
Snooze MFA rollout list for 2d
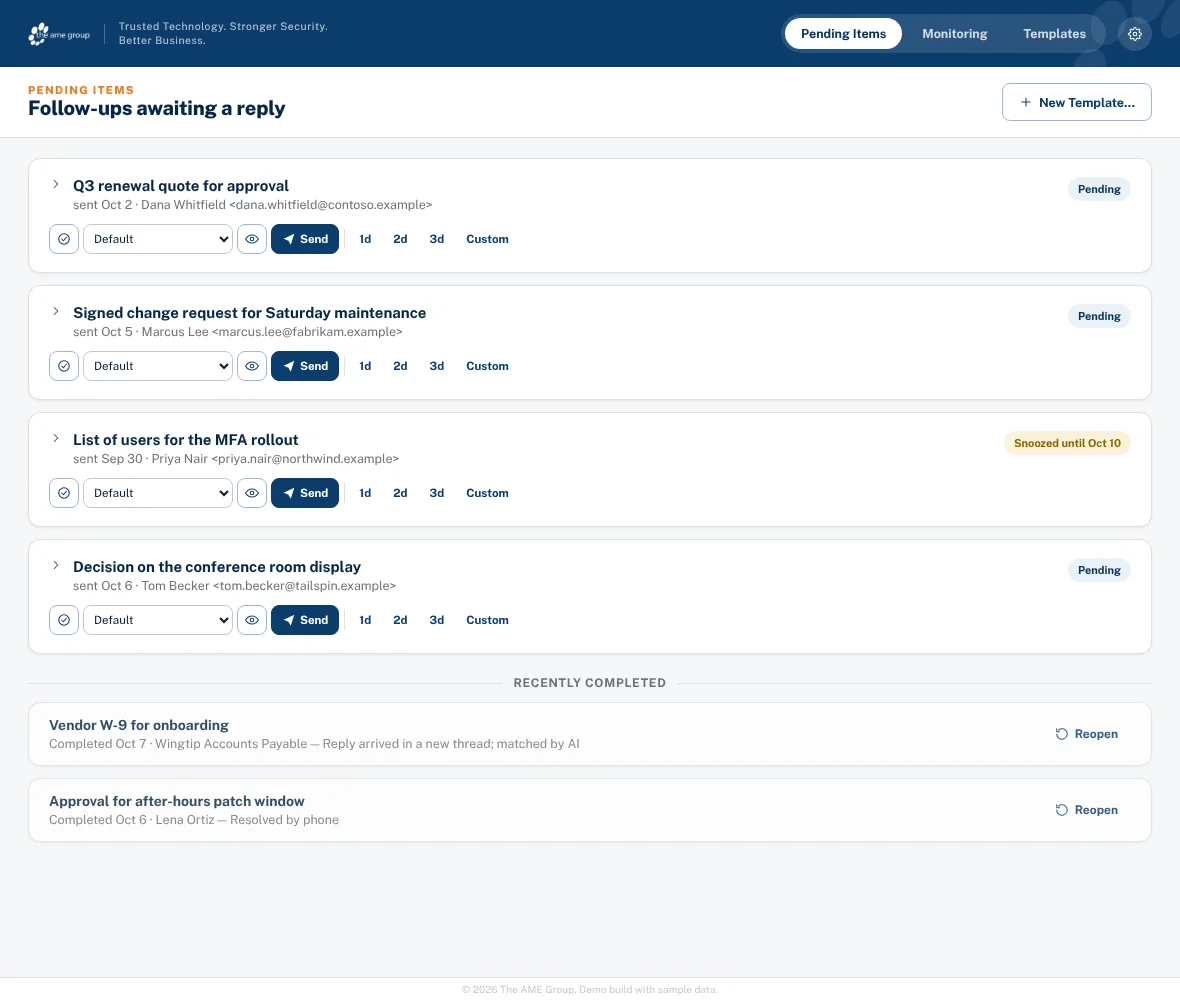tap(400, 494)
